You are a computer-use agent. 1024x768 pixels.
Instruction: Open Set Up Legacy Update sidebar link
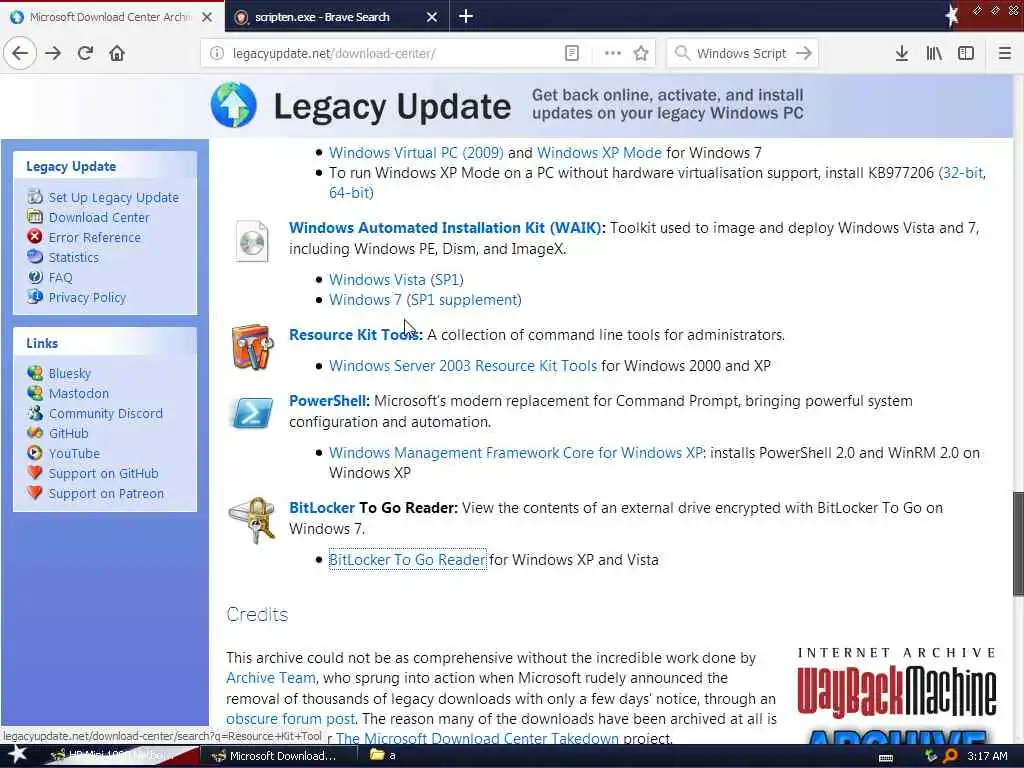(114, 197)
